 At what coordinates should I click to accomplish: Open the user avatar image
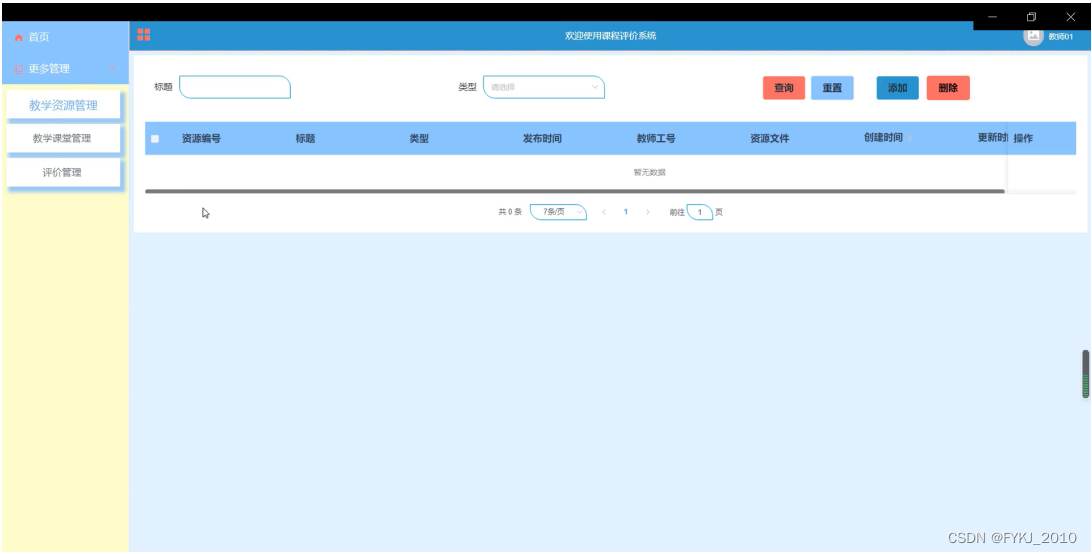coord(1033,36)
